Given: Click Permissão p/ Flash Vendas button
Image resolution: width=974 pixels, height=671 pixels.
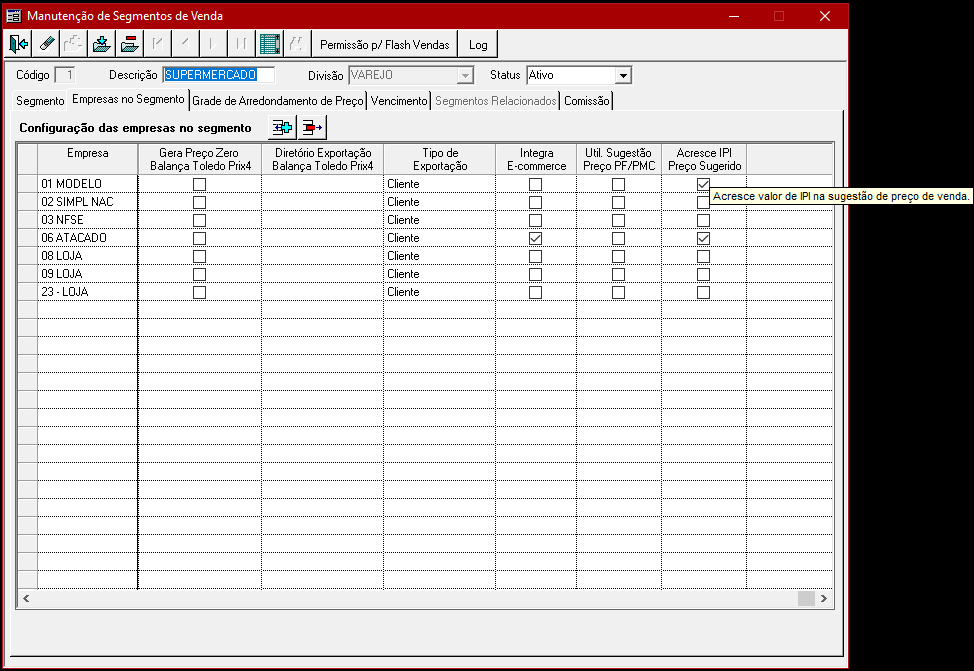Looking at the screenshot, I should (385, 44).
